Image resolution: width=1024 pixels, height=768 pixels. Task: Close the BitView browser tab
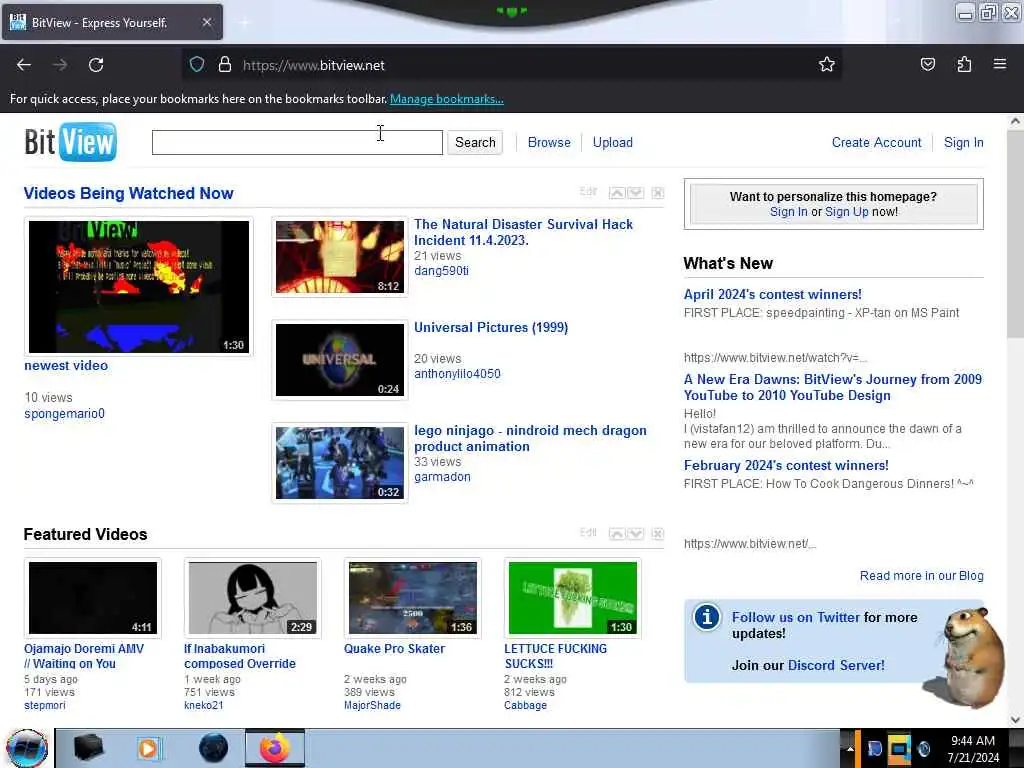tap(206, 22)
